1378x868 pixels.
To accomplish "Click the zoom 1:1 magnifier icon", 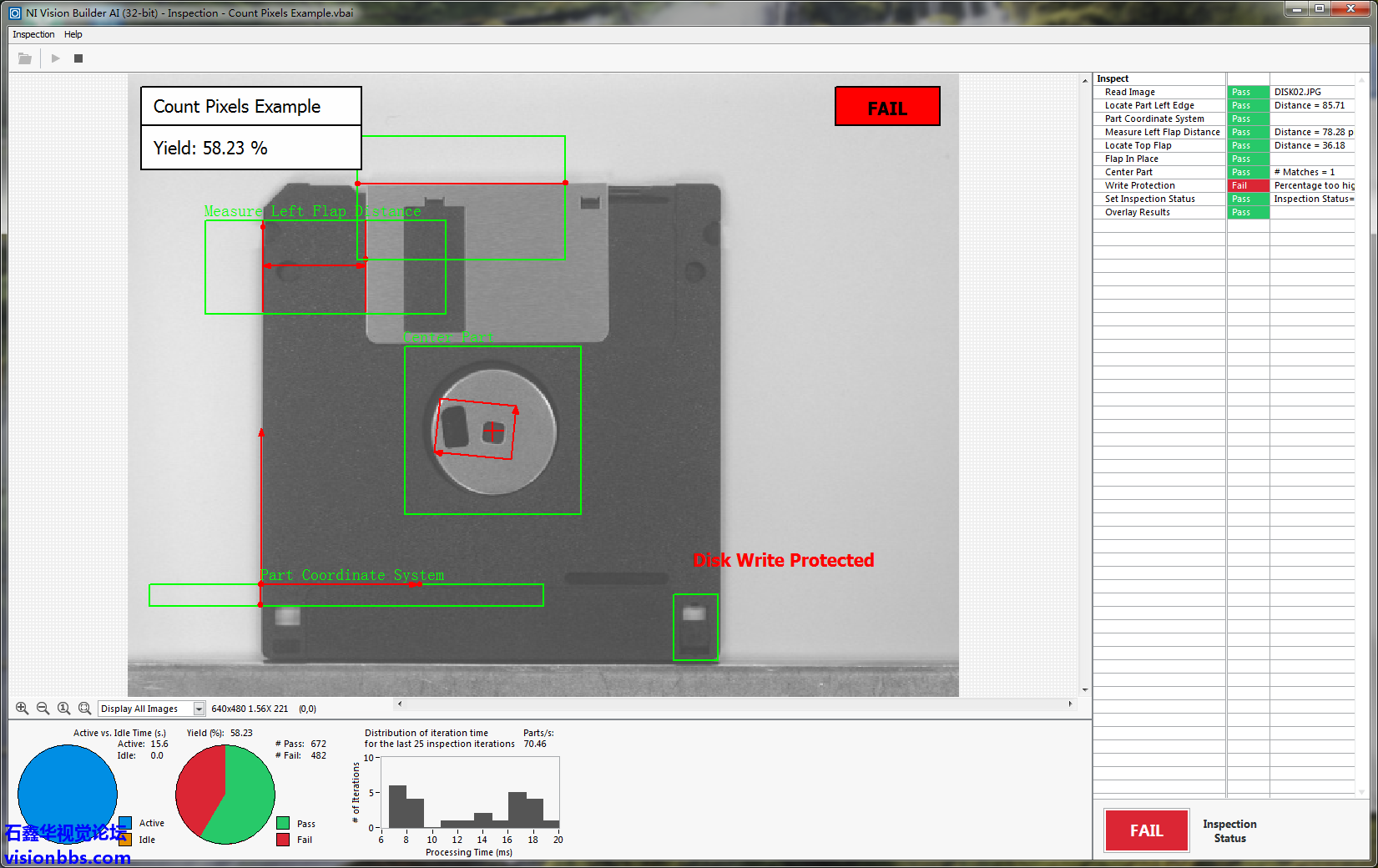I will coord(63,709).
